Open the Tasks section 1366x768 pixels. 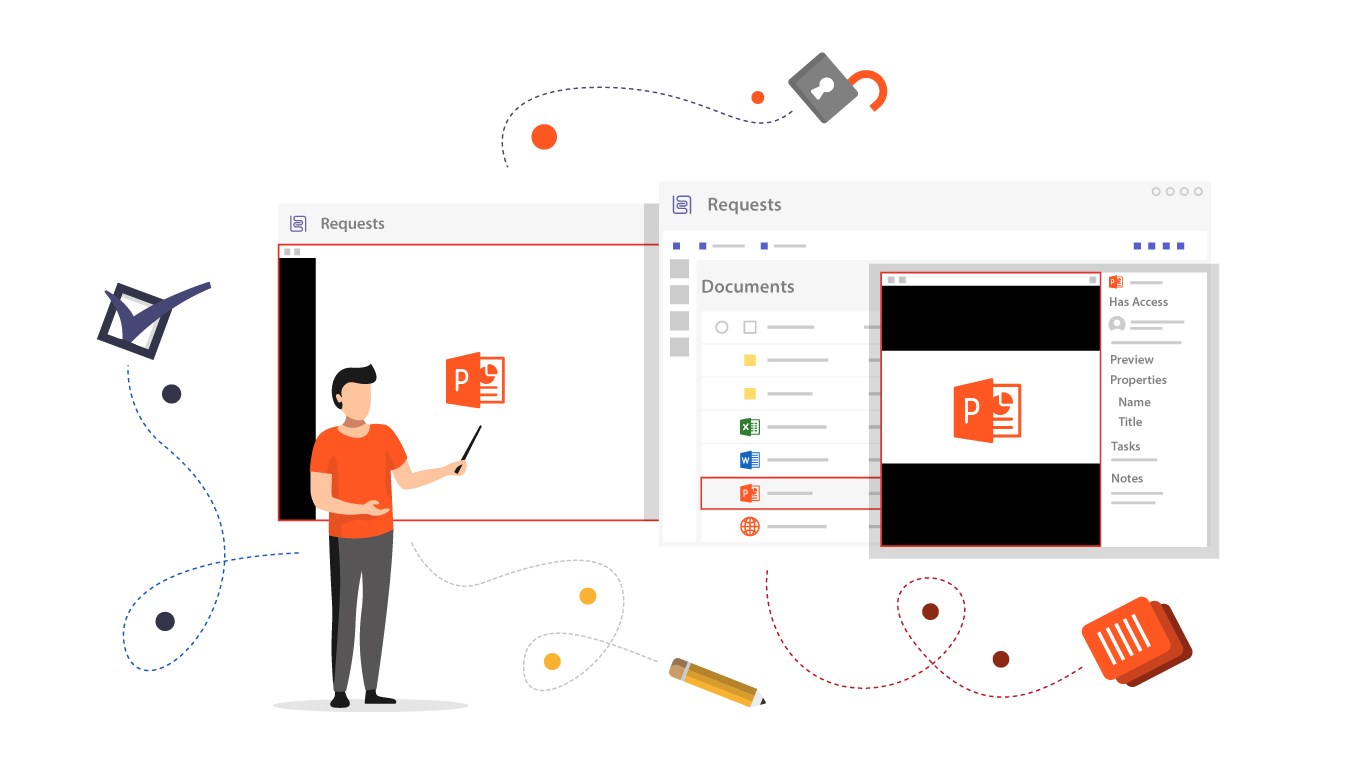(1125, 446)
